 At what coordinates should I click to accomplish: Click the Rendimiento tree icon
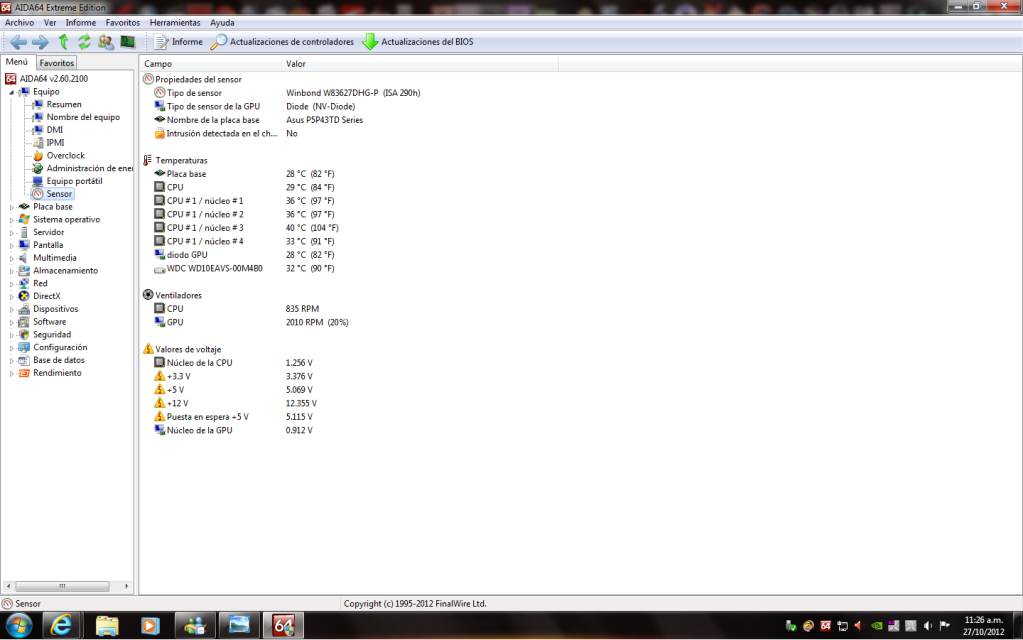[x=24, y=373]
